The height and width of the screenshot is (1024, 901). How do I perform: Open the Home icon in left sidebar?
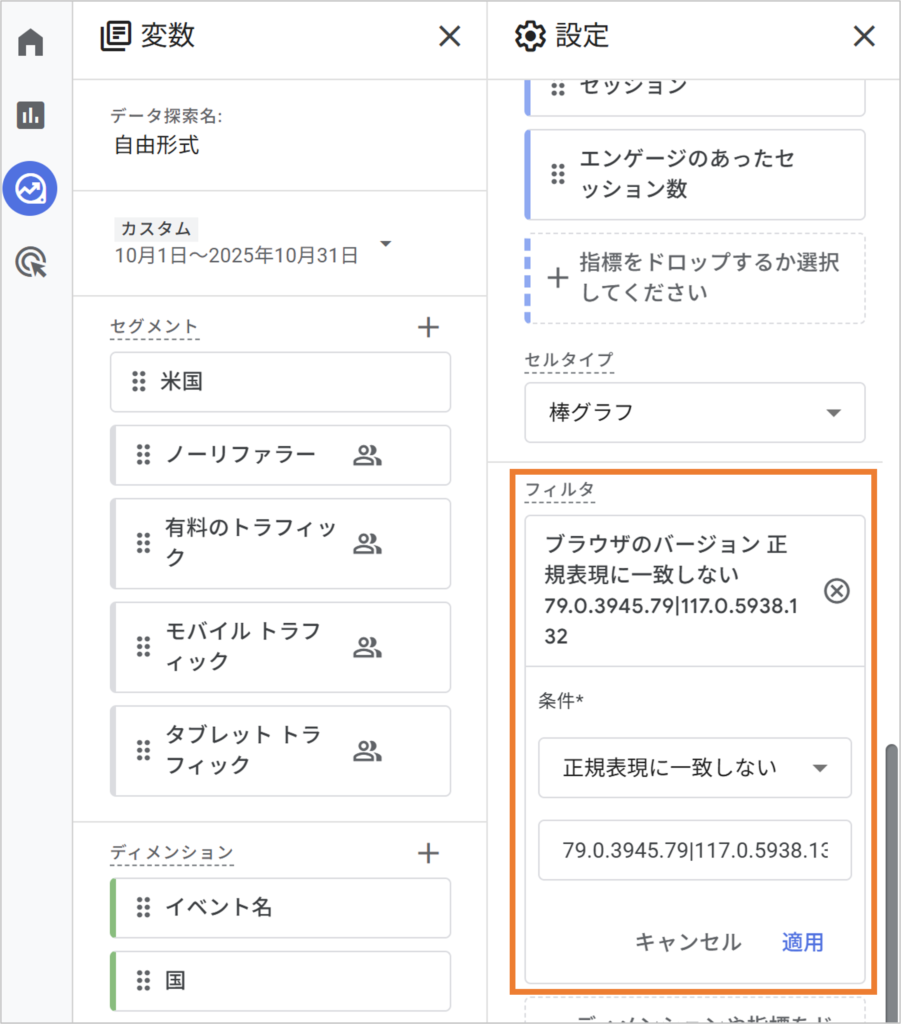(x=31, y=43)
